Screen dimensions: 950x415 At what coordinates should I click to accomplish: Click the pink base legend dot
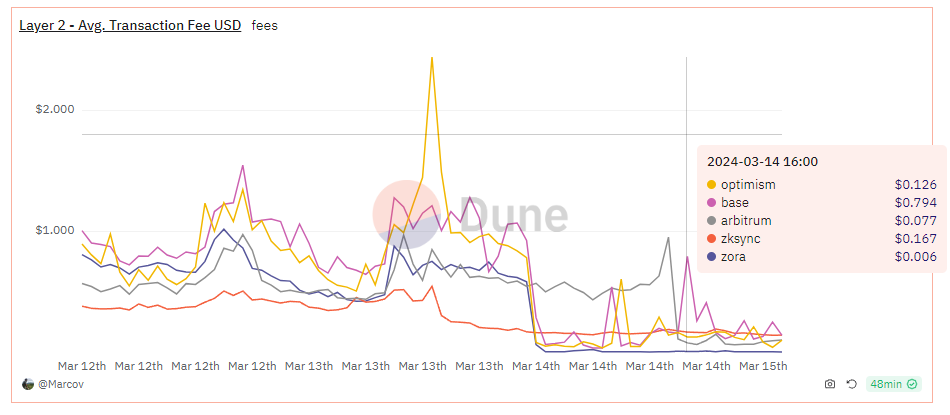point(711,203)
